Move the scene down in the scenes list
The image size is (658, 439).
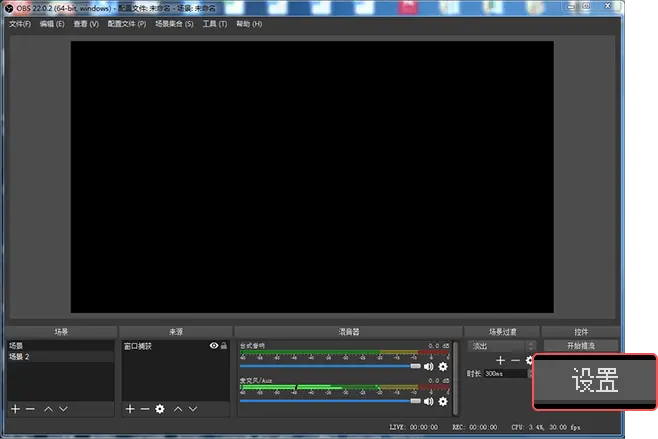click(63, 409)
